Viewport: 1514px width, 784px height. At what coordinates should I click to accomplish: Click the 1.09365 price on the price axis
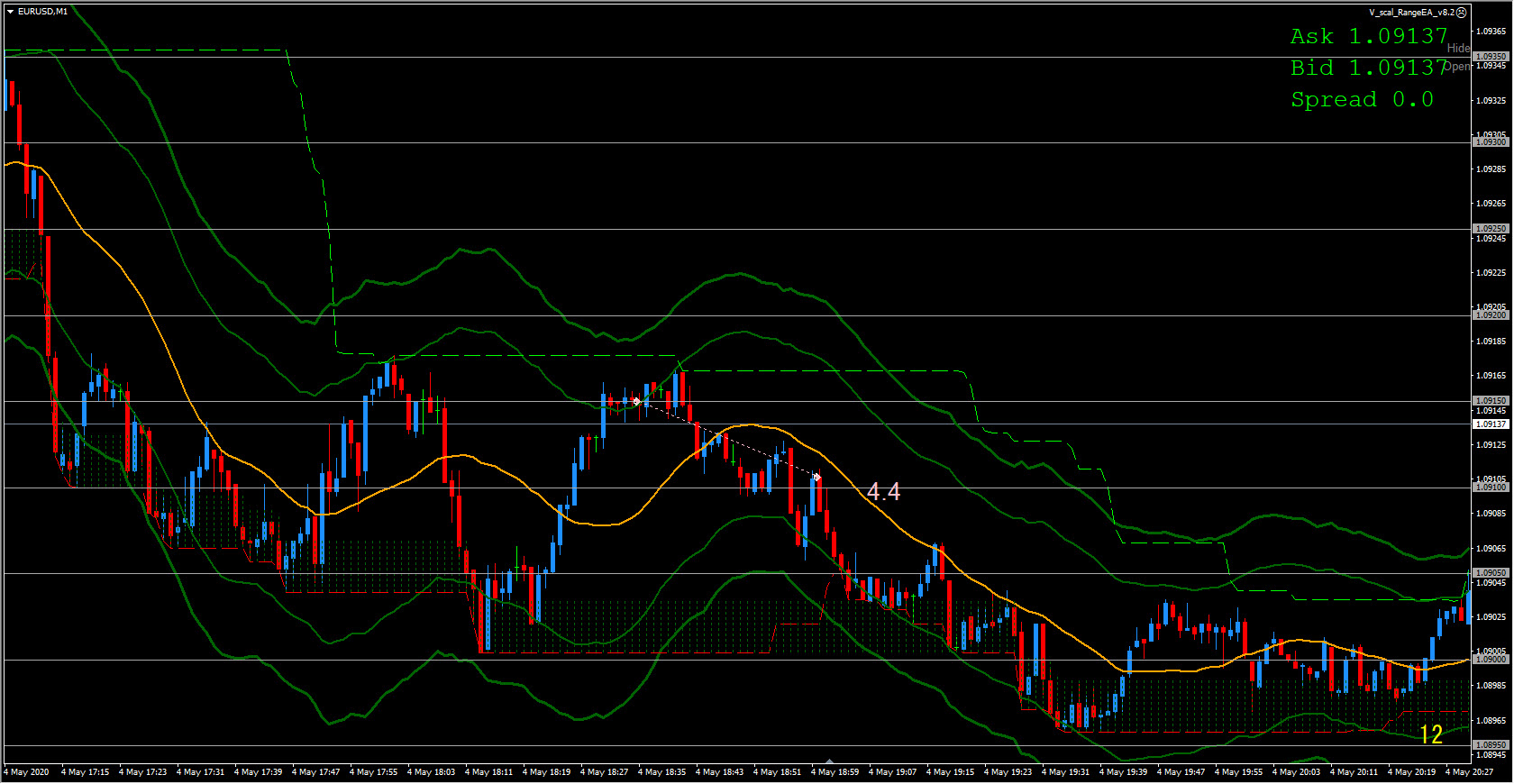(1491, 32)
